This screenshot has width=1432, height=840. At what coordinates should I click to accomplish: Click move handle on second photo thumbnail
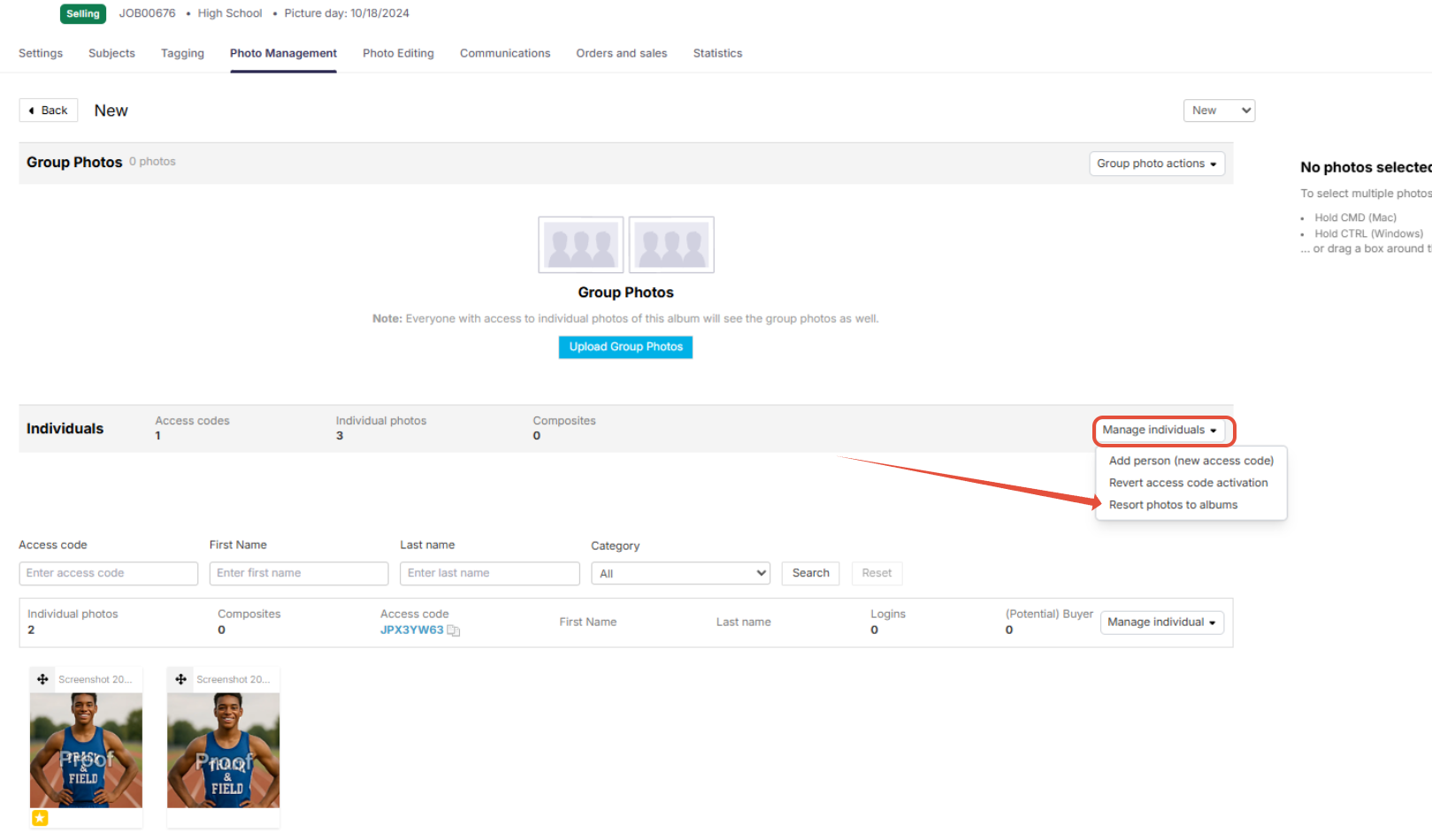(x=180, y=679)
